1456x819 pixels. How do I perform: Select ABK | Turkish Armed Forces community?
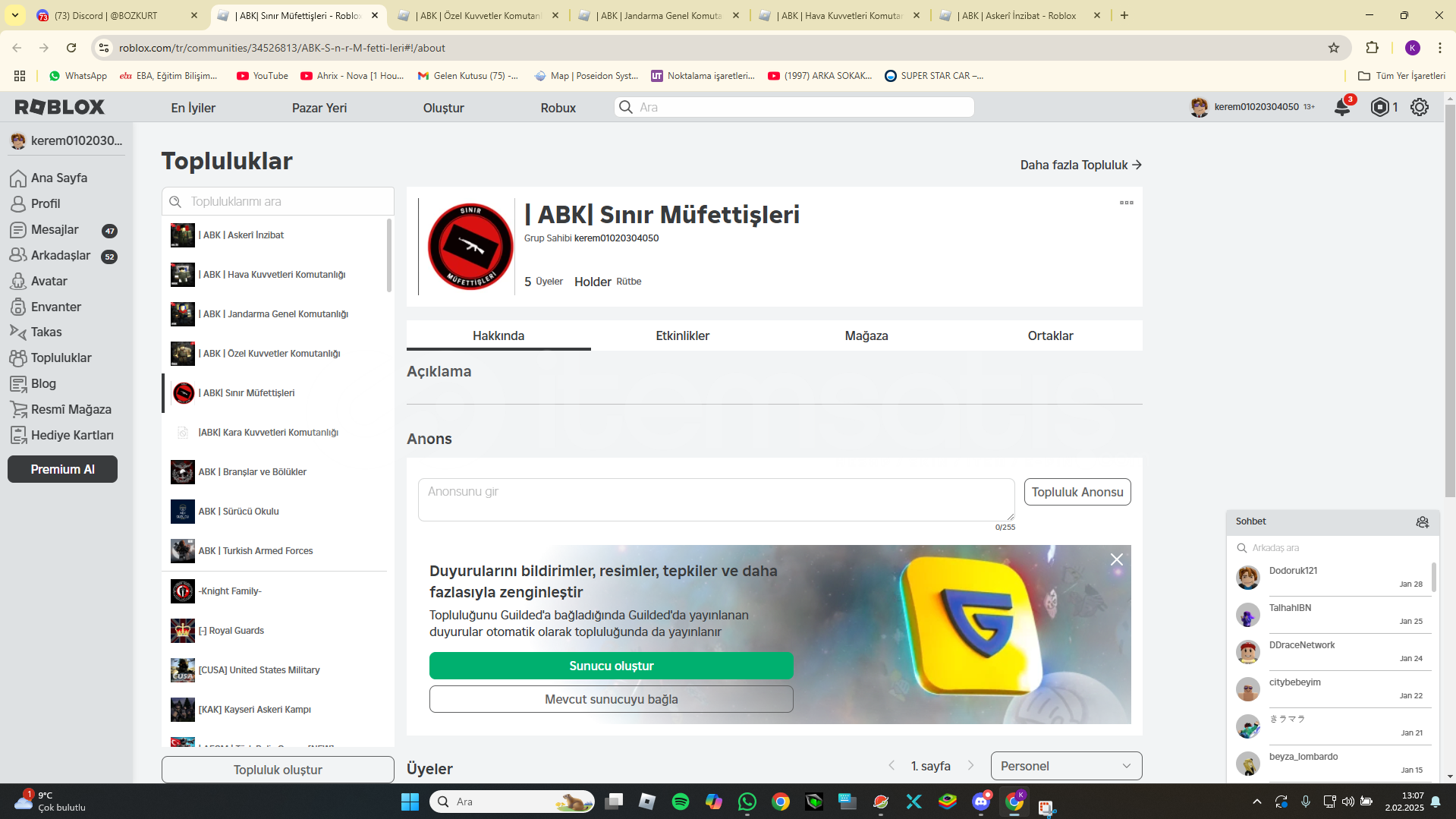tap(275, 551)
